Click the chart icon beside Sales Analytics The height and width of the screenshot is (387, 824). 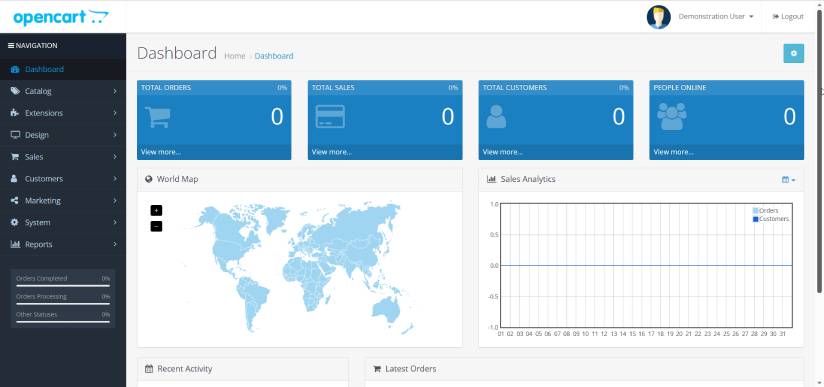pyautogui.click(x=491, y=179)
